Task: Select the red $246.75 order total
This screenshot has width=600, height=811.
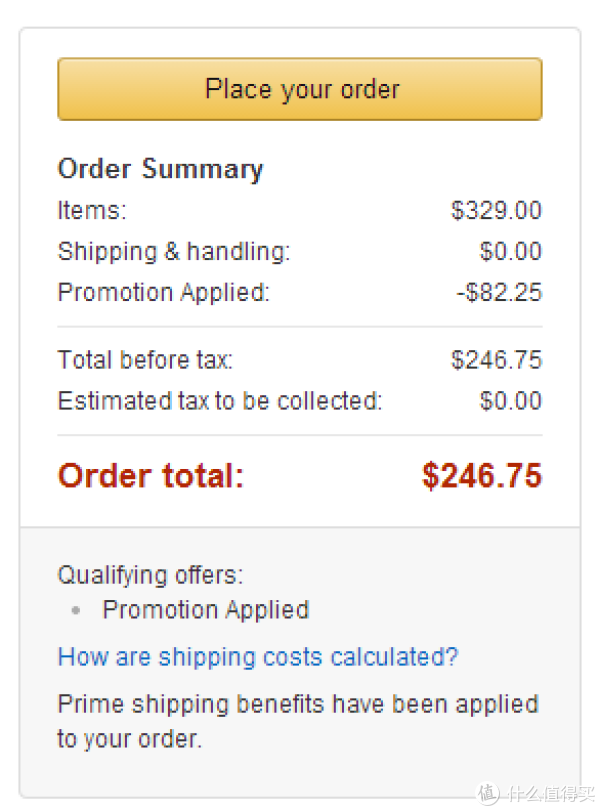Action: pos(482,475)
